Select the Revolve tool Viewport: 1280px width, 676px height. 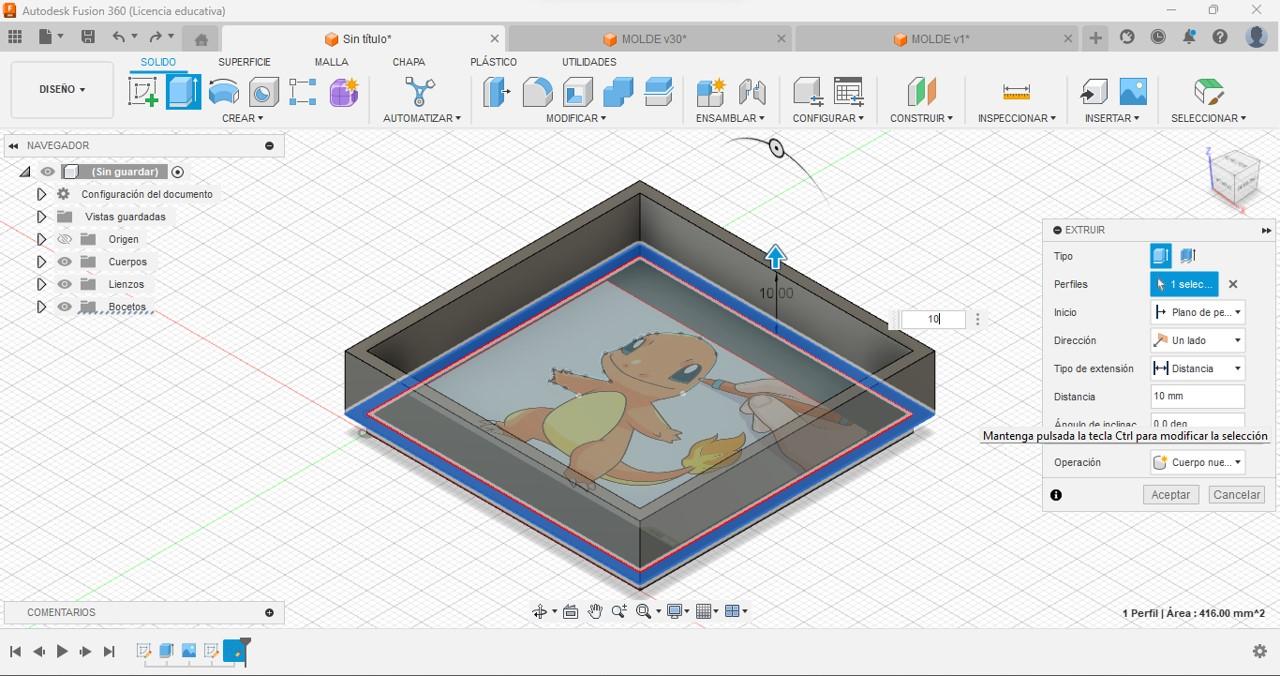tap(224, 92)
